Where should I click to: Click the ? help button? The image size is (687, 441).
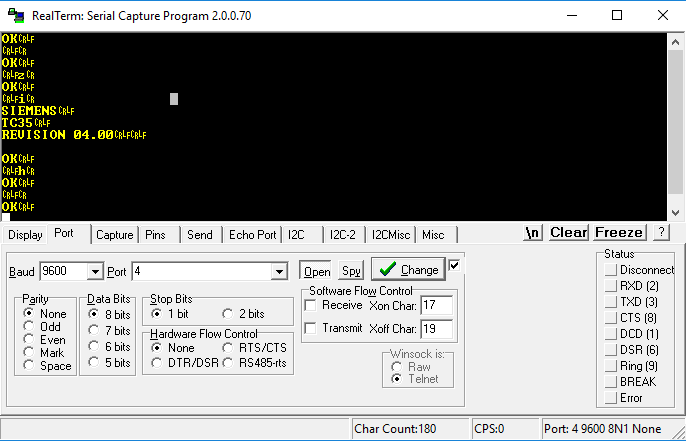(660, 232)
